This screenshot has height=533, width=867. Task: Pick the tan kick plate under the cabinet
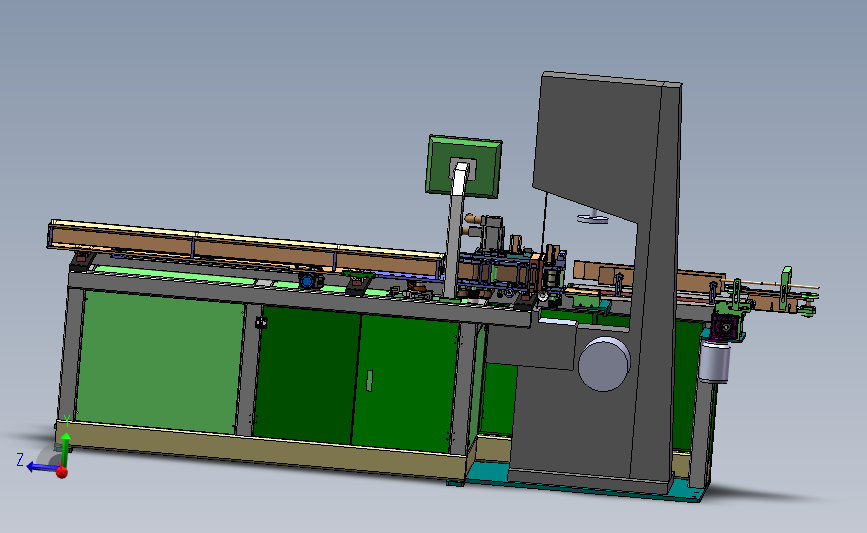260,449
